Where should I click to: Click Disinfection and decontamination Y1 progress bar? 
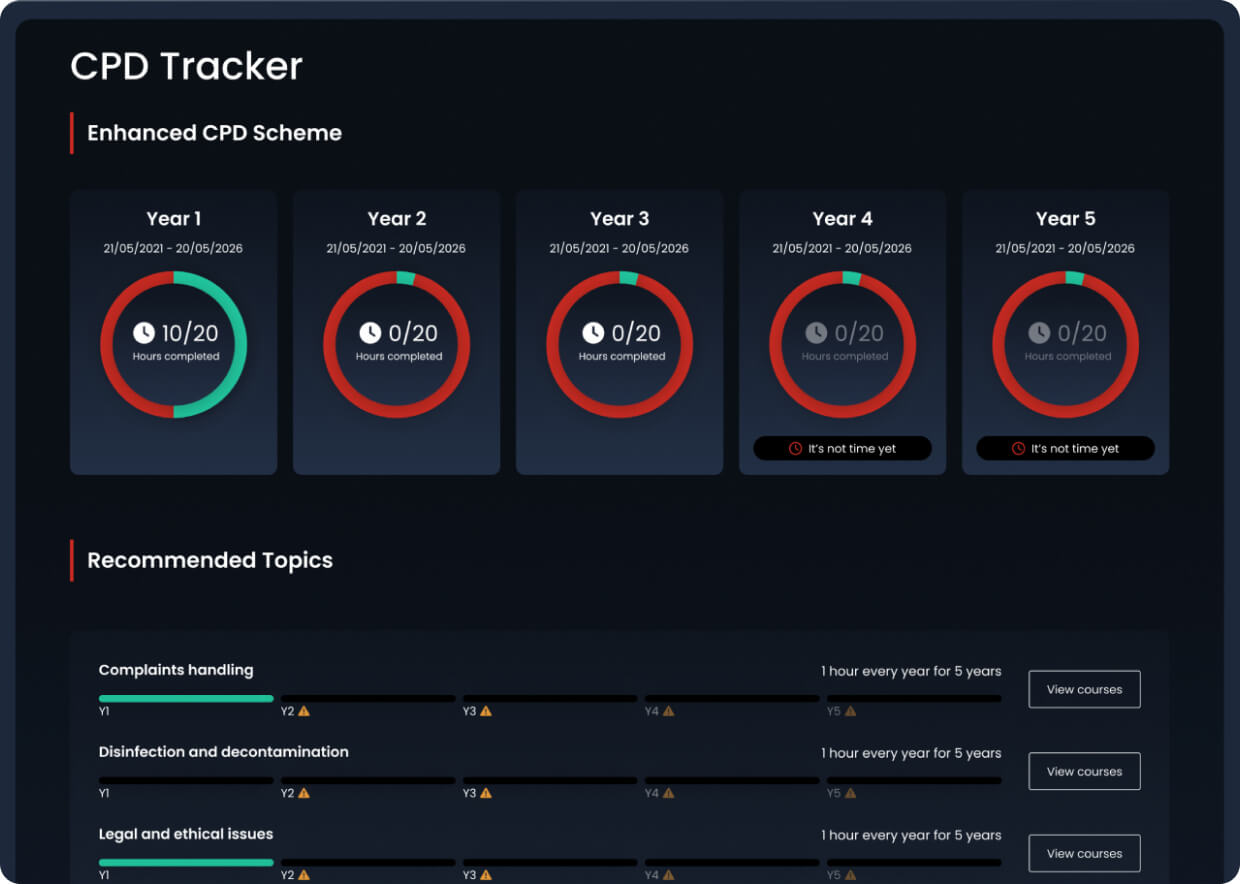pyautogui.click(x=186, y=780)
